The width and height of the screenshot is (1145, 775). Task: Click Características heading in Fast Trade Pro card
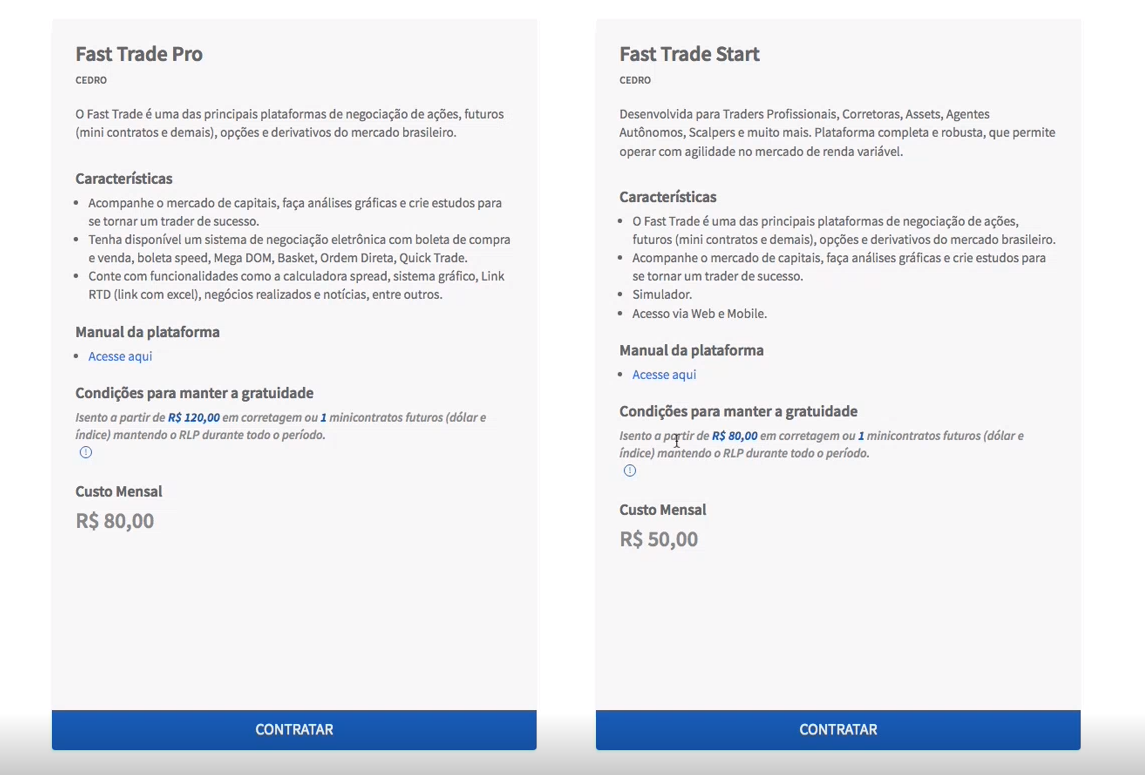click(124, 179)
